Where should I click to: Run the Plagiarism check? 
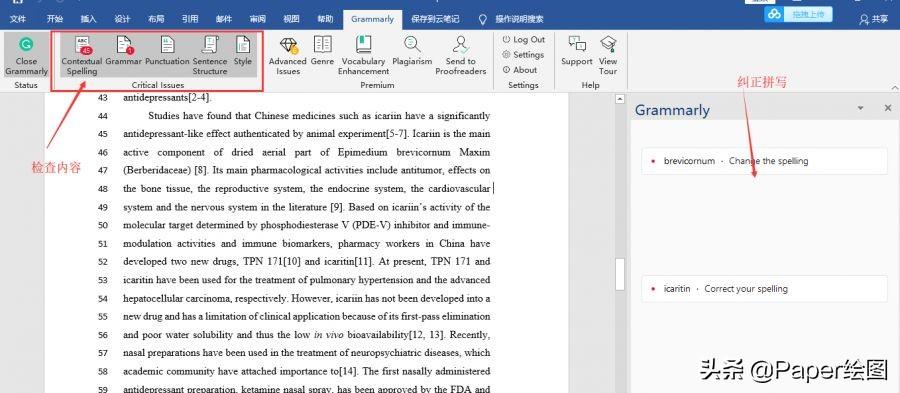[x=412, y=50]
